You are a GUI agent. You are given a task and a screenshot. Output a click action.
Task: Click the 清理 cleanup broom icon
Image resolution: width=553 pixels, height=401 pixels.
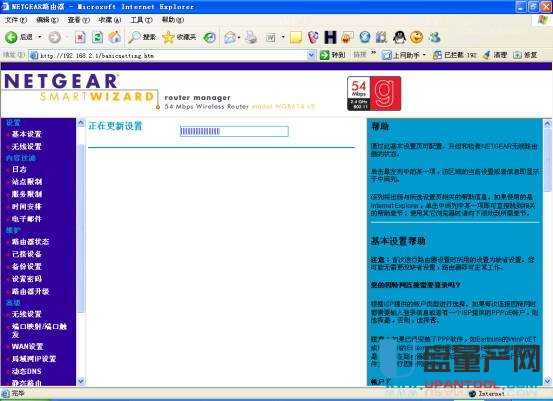pos(487,55)
